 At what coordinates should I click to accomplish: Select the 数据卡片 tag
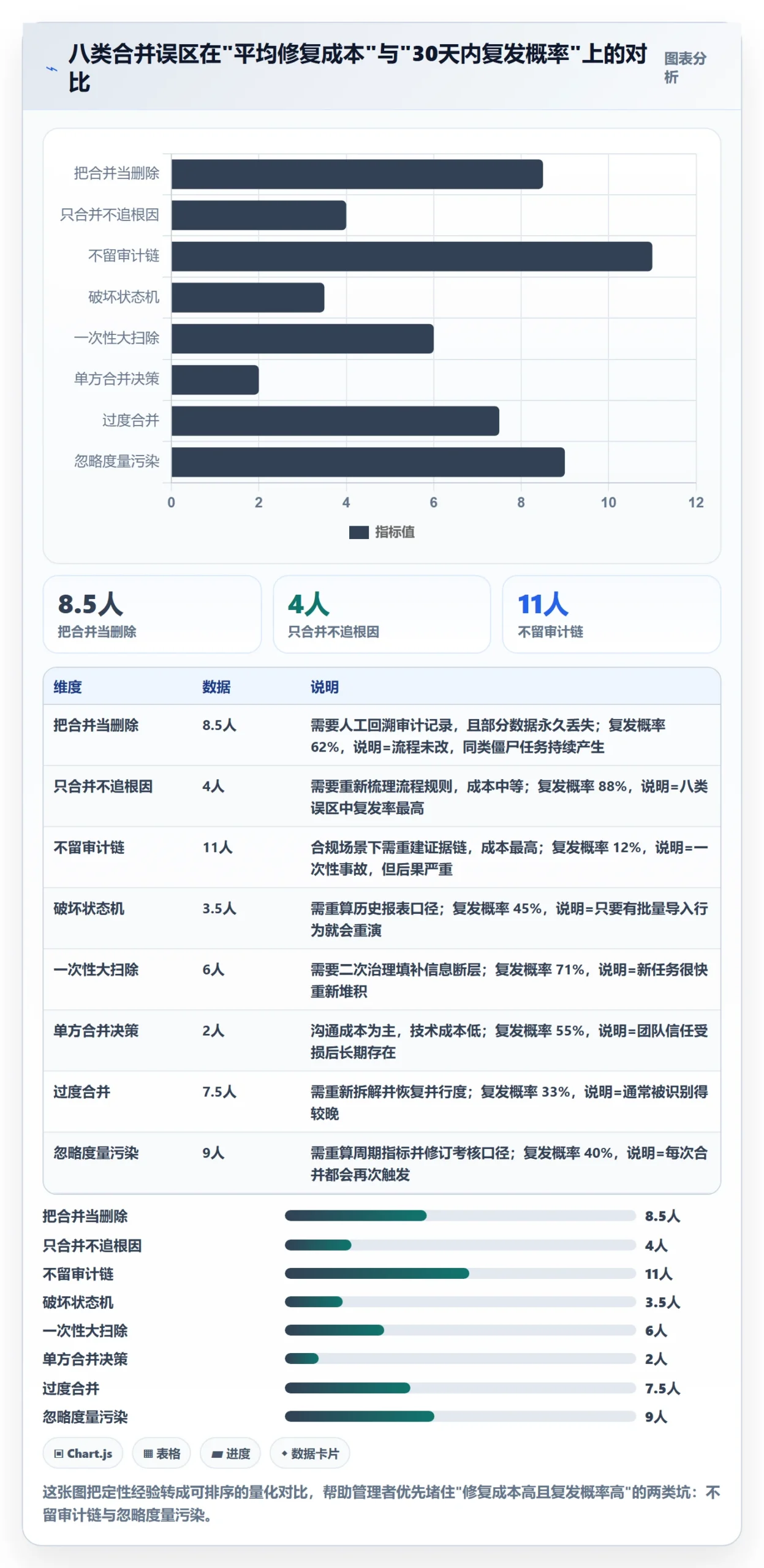tap(310, 1453)
